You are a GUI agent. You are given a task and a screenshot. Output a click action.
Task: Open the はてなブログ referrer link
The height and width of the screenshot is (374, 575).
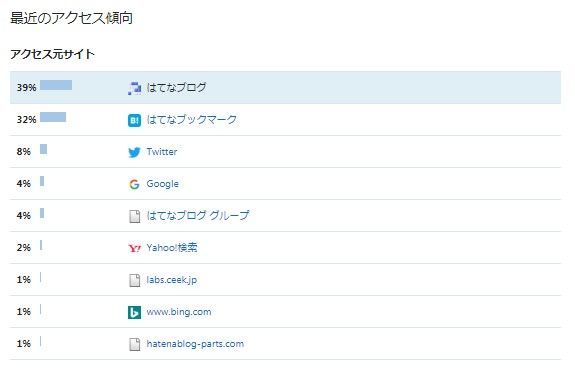tap(176, 87)
